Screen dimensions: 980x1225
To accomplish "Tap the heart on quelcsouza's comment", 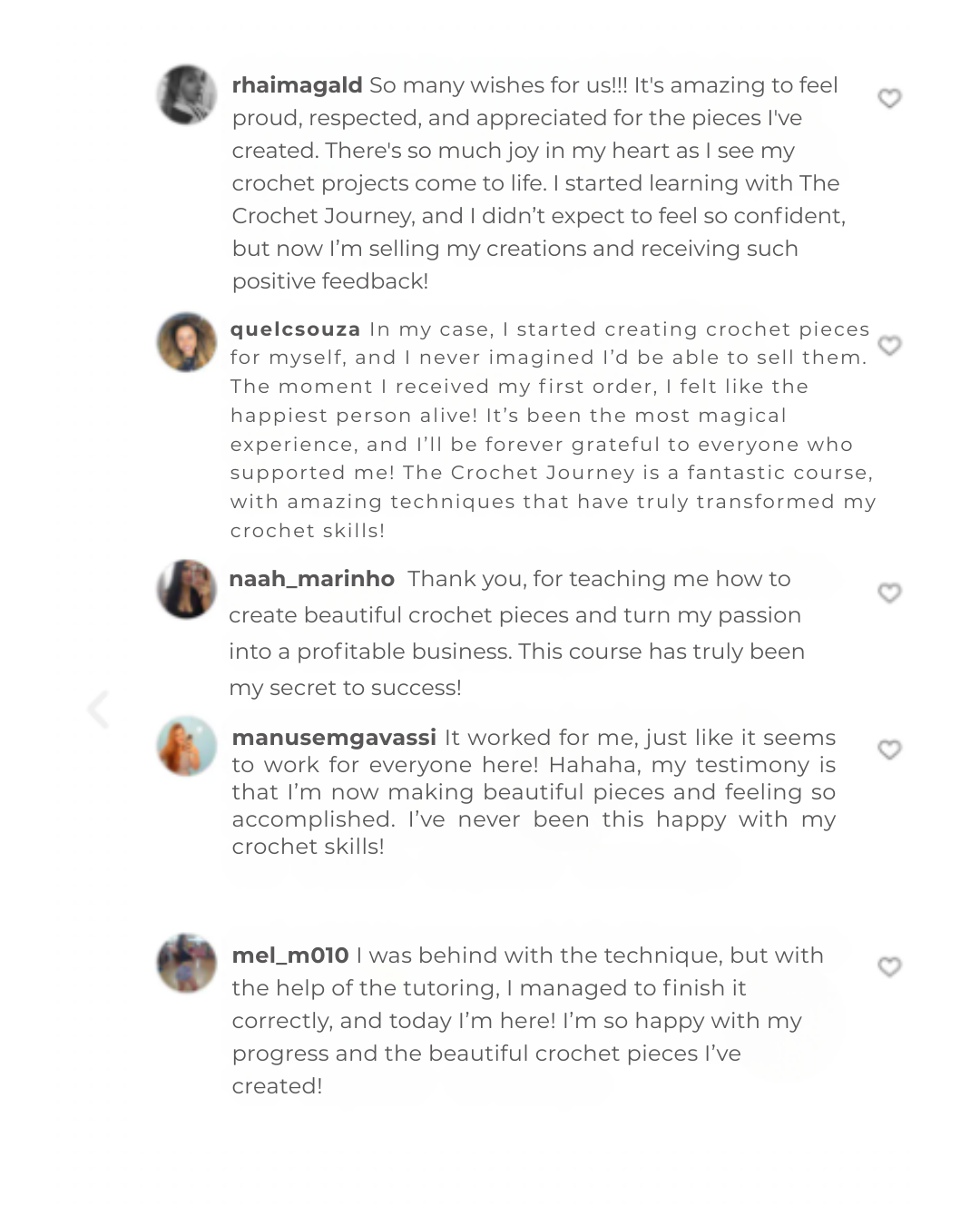I will [x=889, y=346].
